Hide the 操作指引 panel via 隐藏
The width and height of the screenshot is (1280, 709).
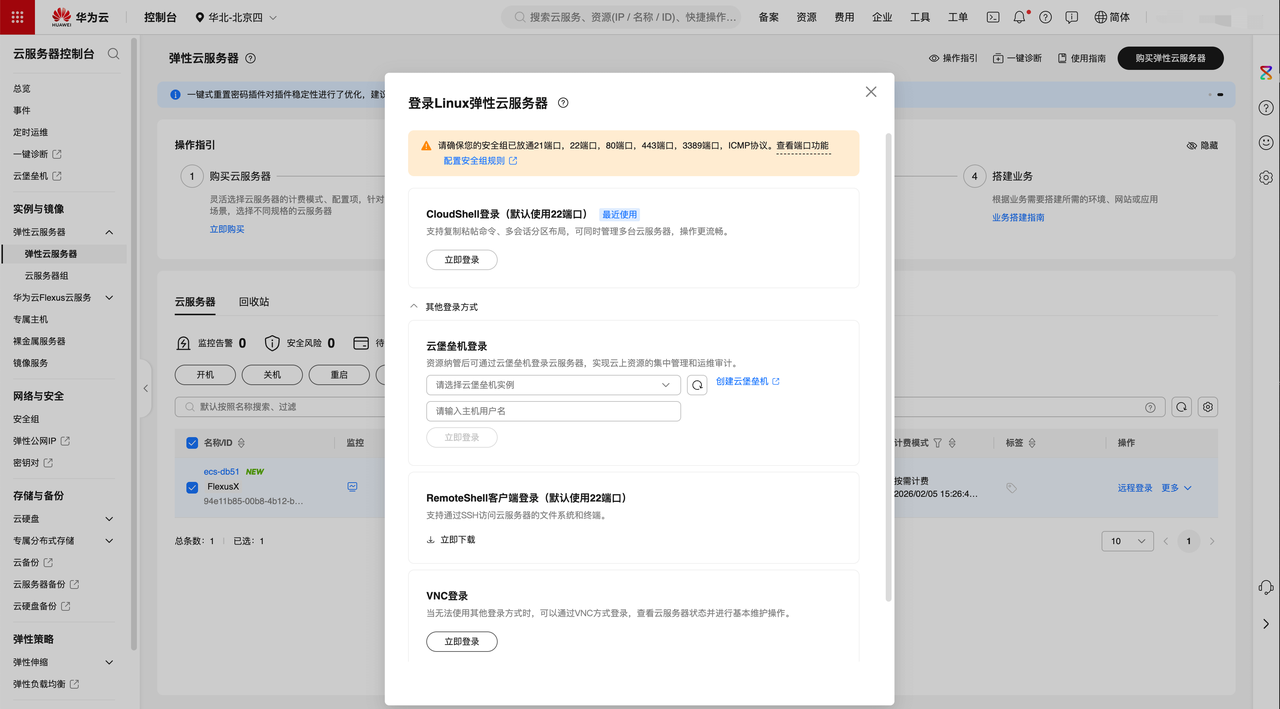point(1202,146)
